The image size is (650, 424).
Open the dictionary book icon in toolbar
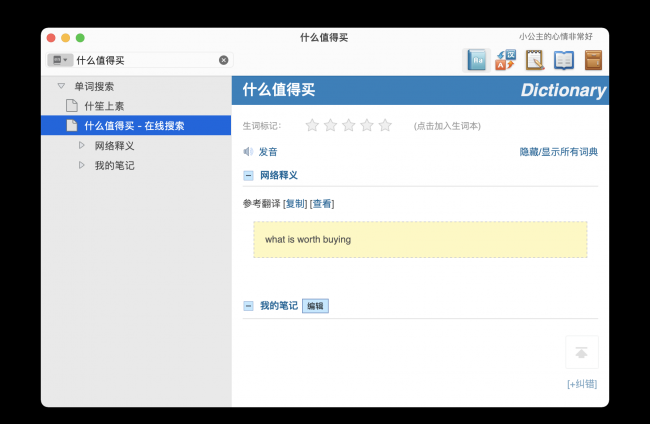pos(476,61)
